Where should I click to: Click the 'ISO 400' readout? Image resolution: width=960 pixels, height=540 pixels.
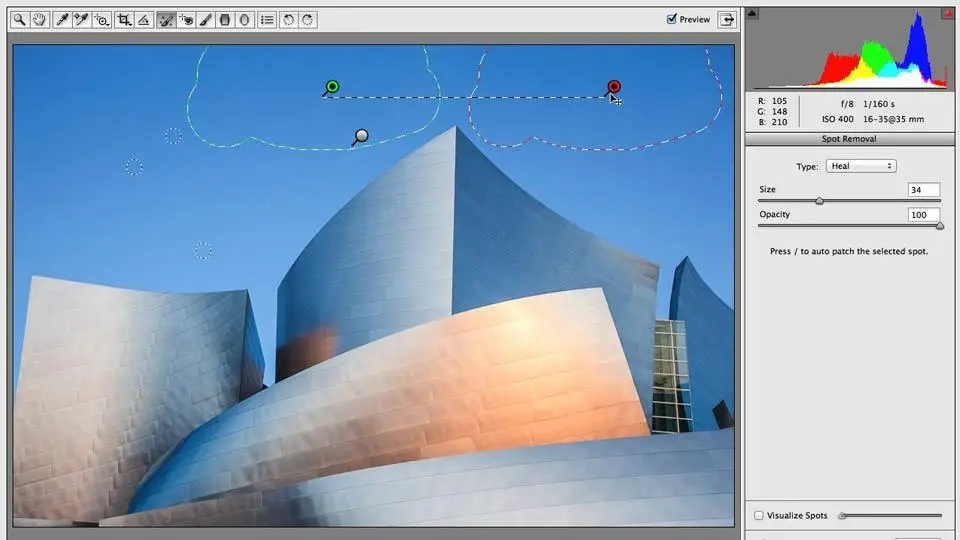[838, 119]
